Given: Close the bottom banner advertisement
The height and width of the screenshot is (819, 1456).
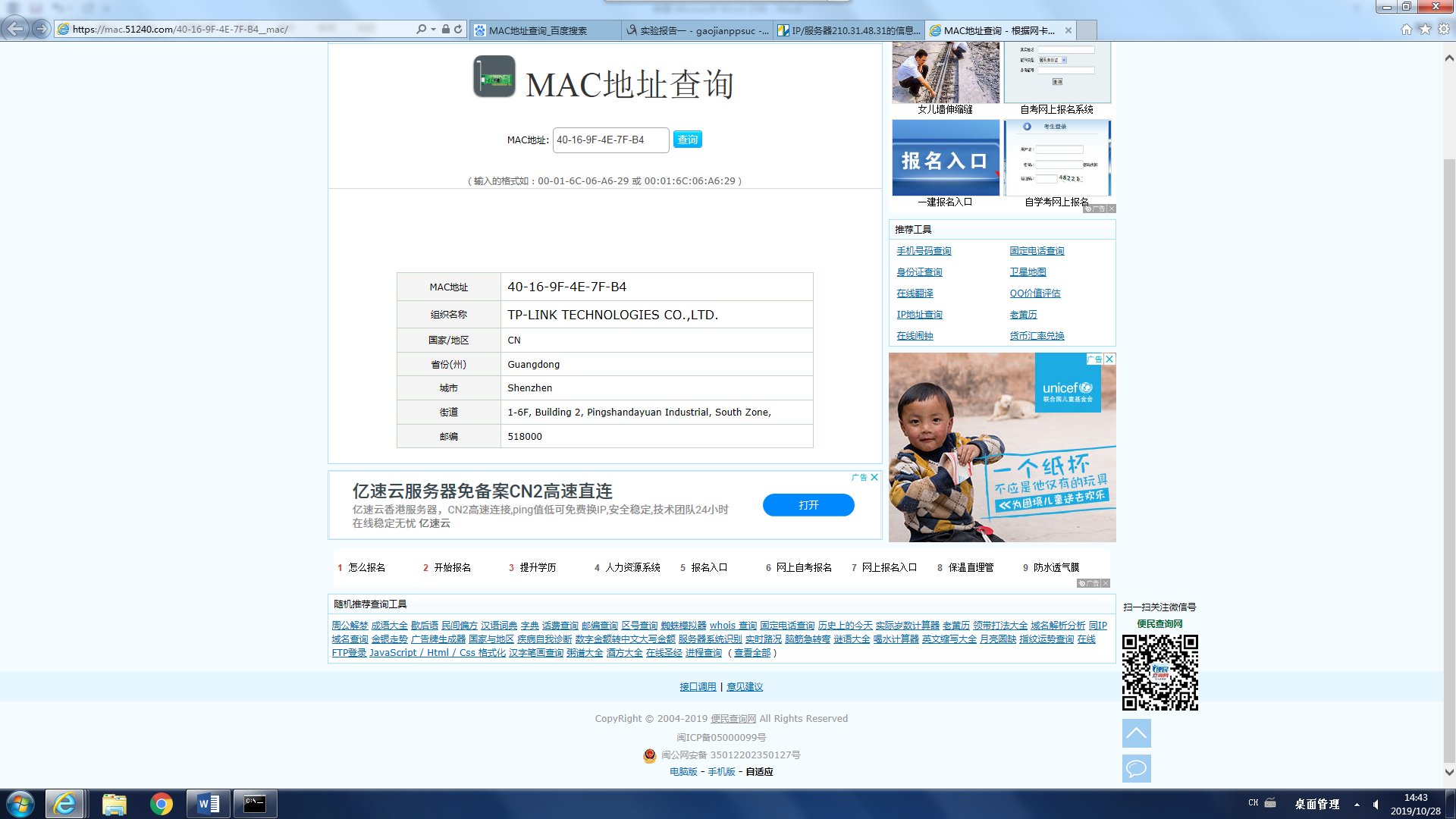Looking at the screenshot, I should [x=874, y=477].
